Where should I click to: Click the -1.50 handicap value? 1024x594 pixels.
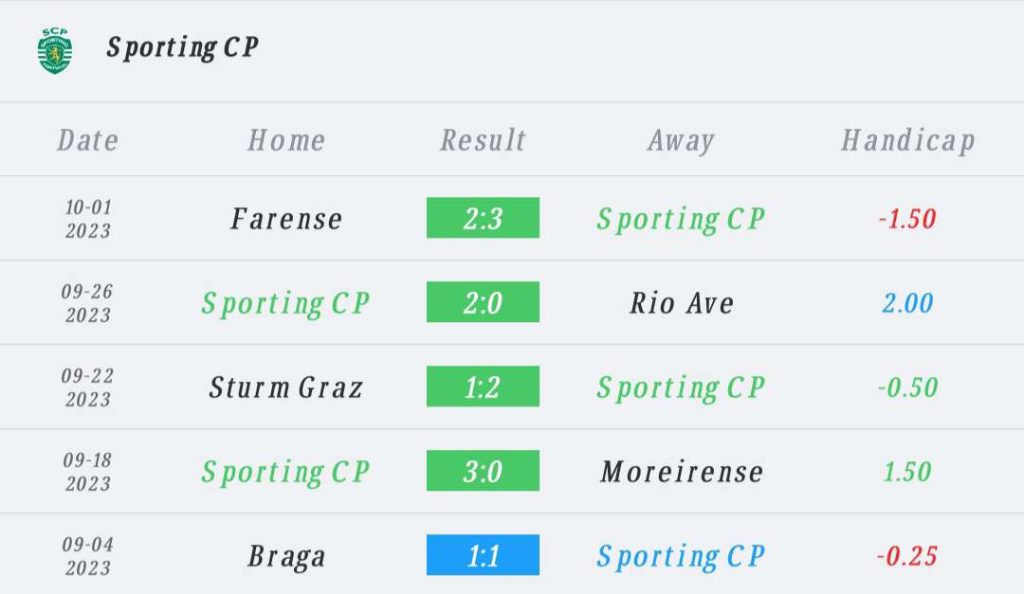(x=908, y=219)
